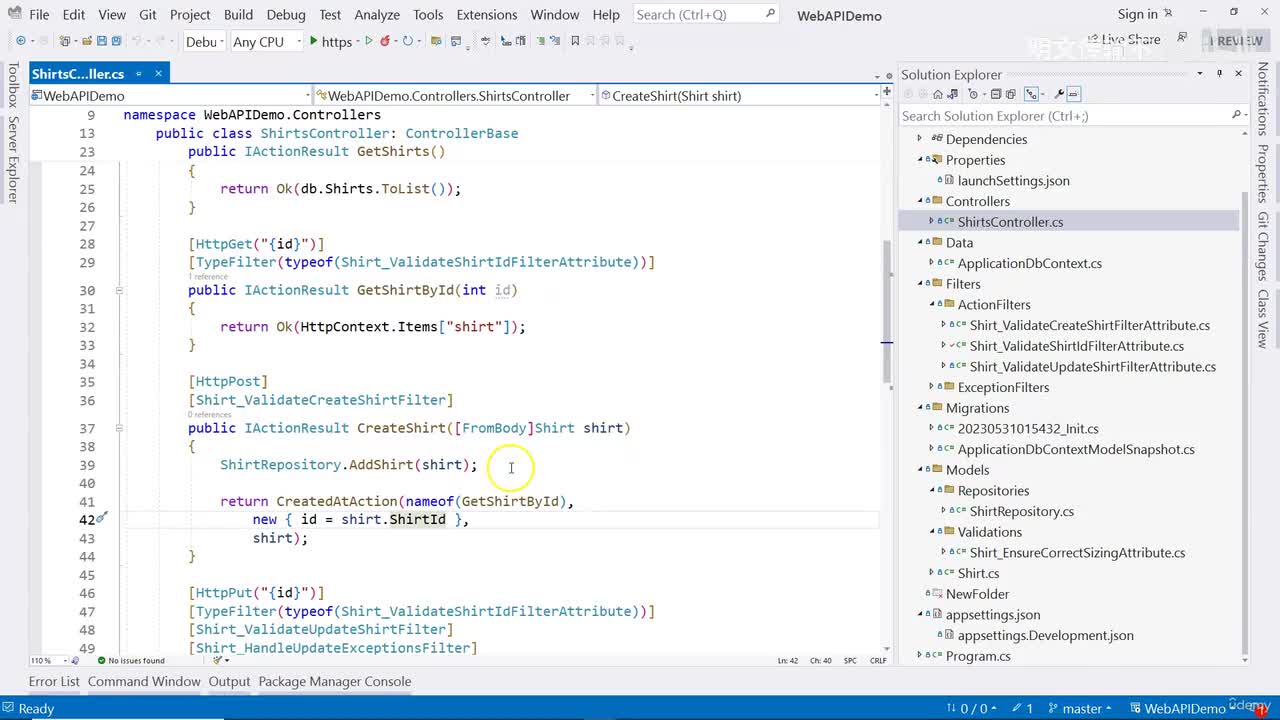Start without debugging using the outlined play icon
The image size is (1280, 720).
(x=369, y=41)
